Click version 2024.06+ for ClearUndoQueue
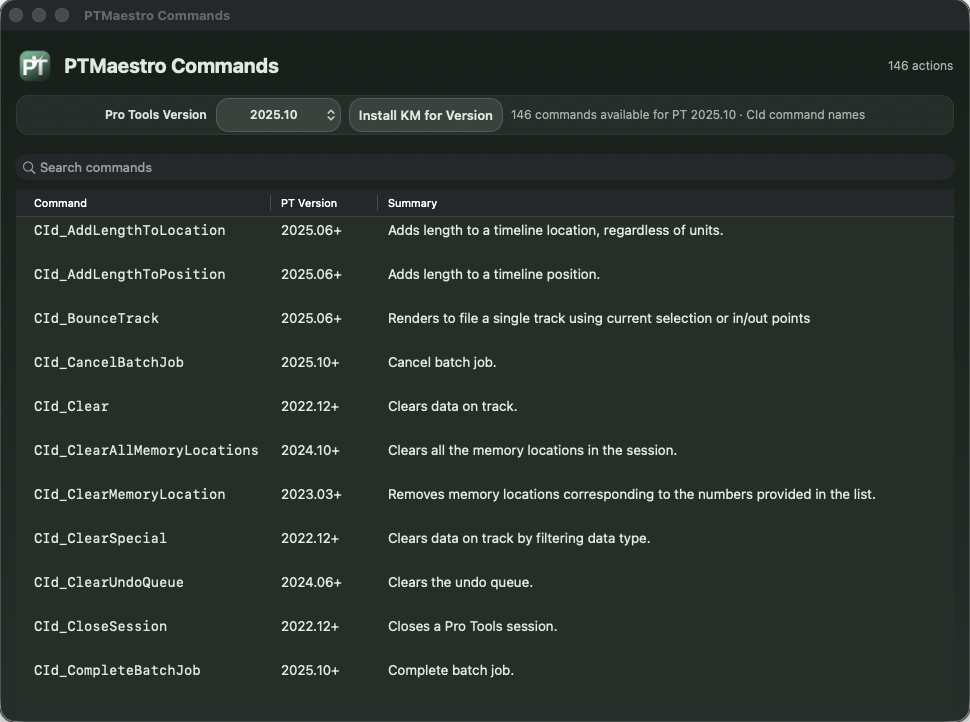970x722 pixels. click(x=311, y=582)
